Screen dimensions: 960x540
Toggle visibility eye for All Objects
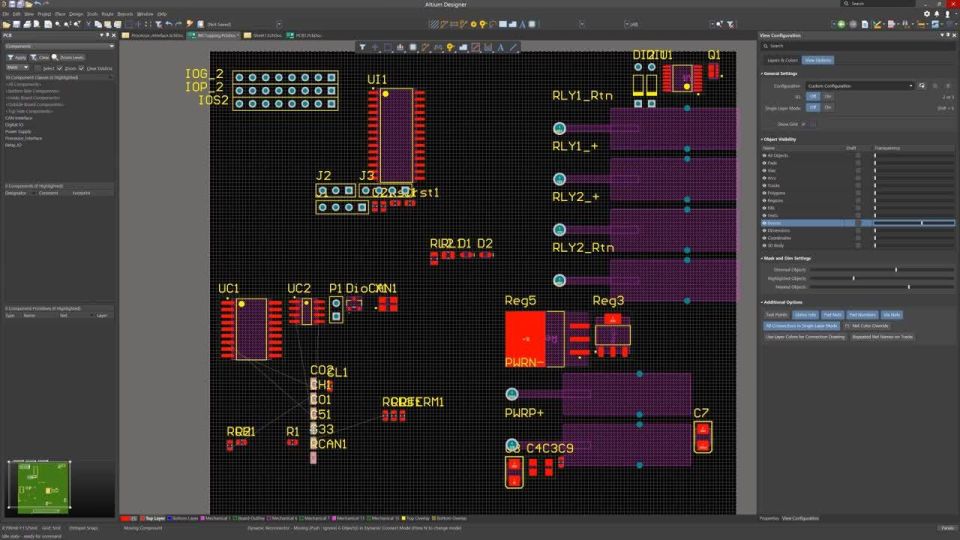click(x=764, y=156)
